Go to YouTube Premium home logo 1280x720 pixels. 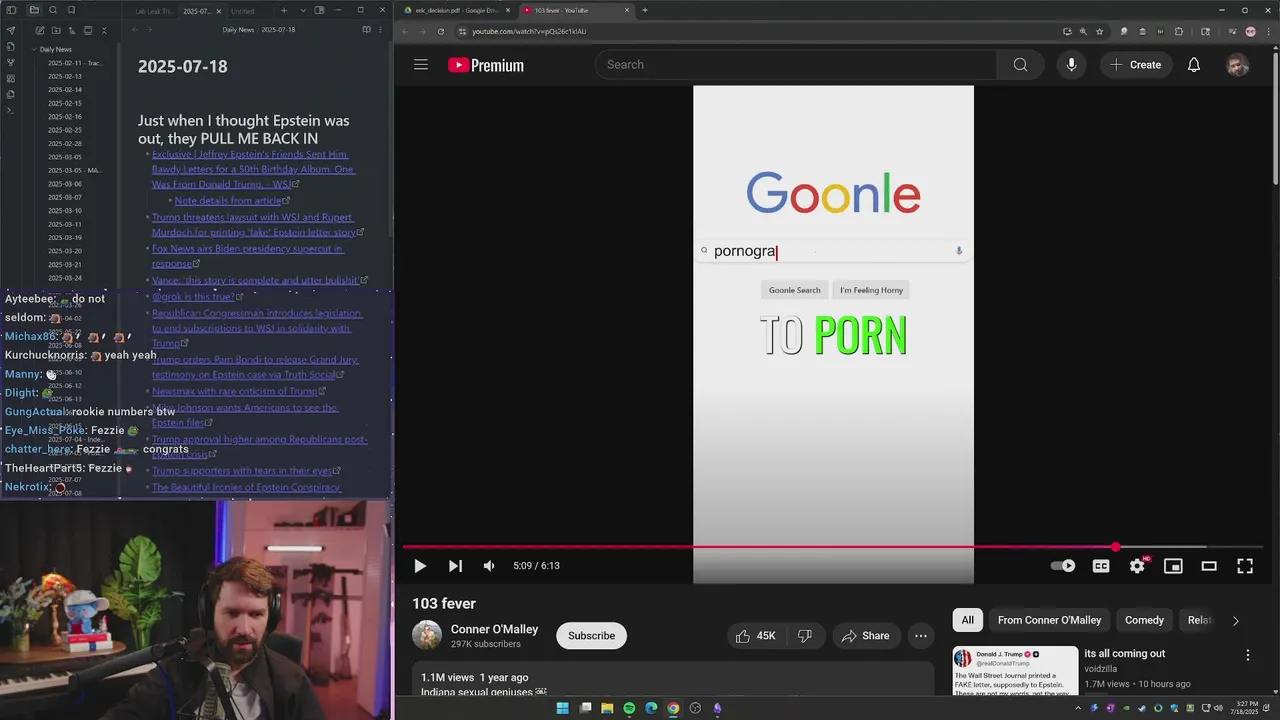(486, 65)
